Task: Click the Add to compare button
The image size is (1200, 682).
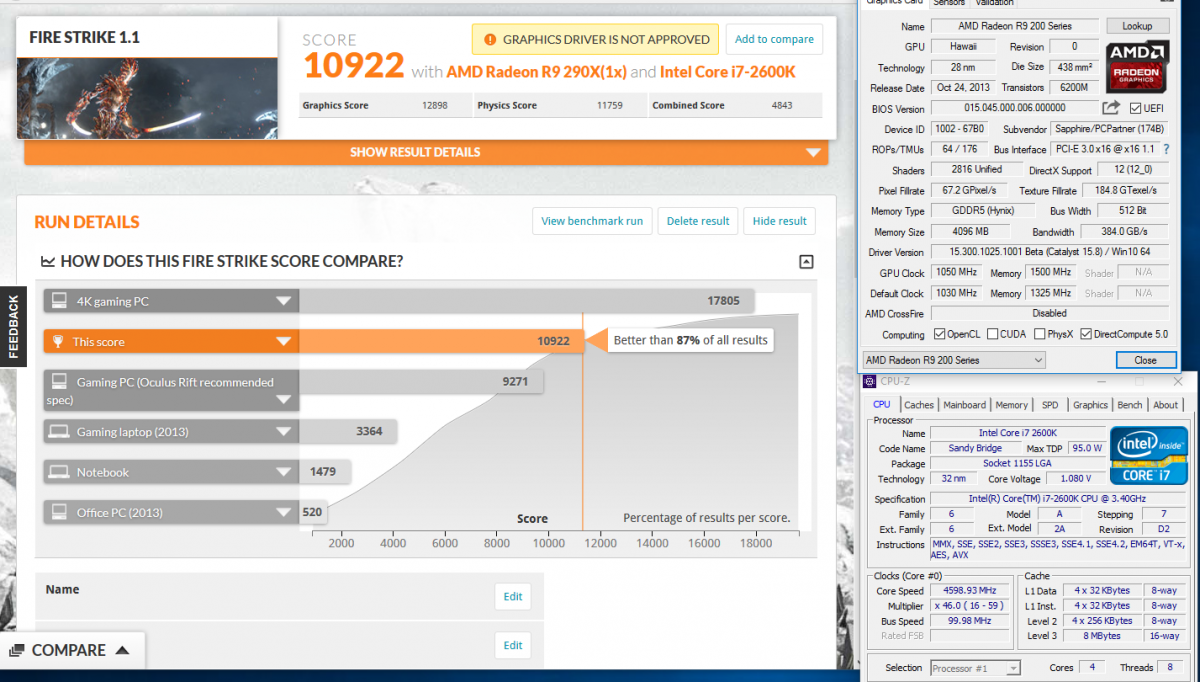Action: (x=774, y=40)
